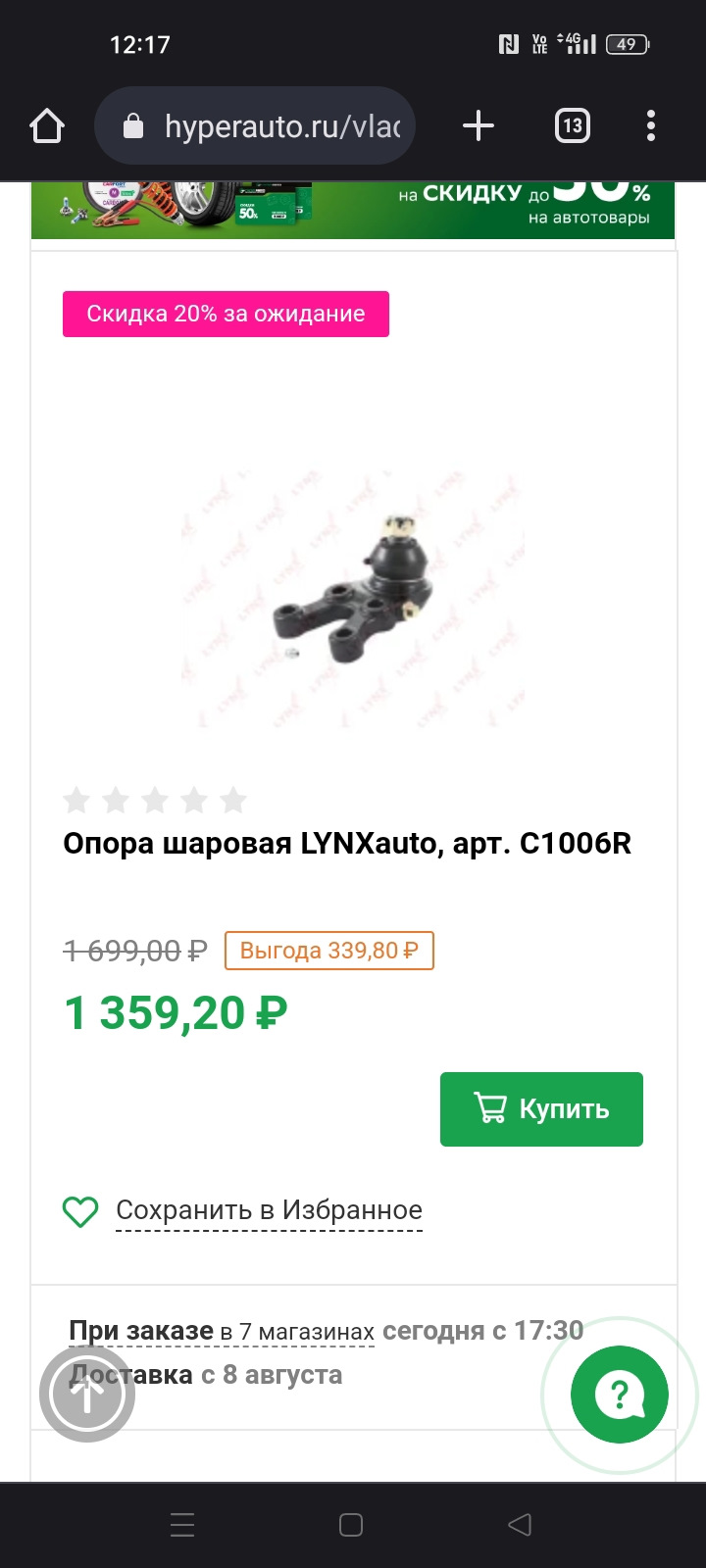Open the tab switcher showing 13

point(573,125)
